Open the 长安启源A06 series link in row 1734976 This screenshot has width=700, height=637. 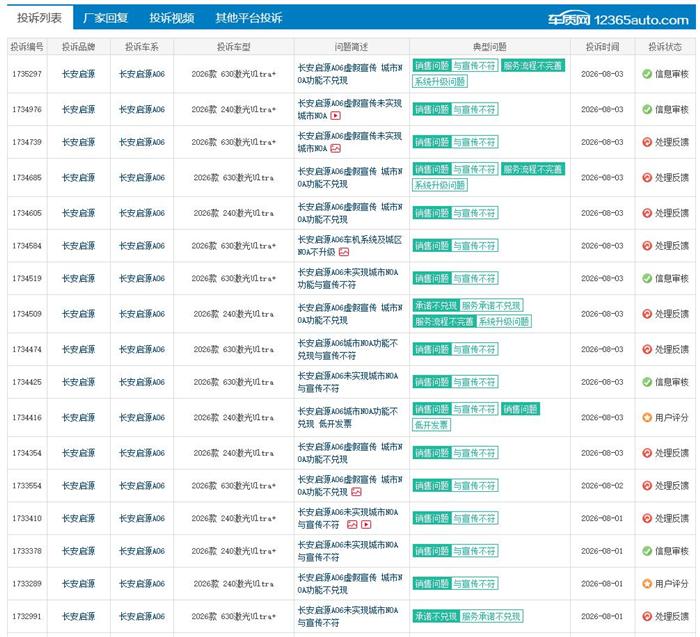(142, 109)
